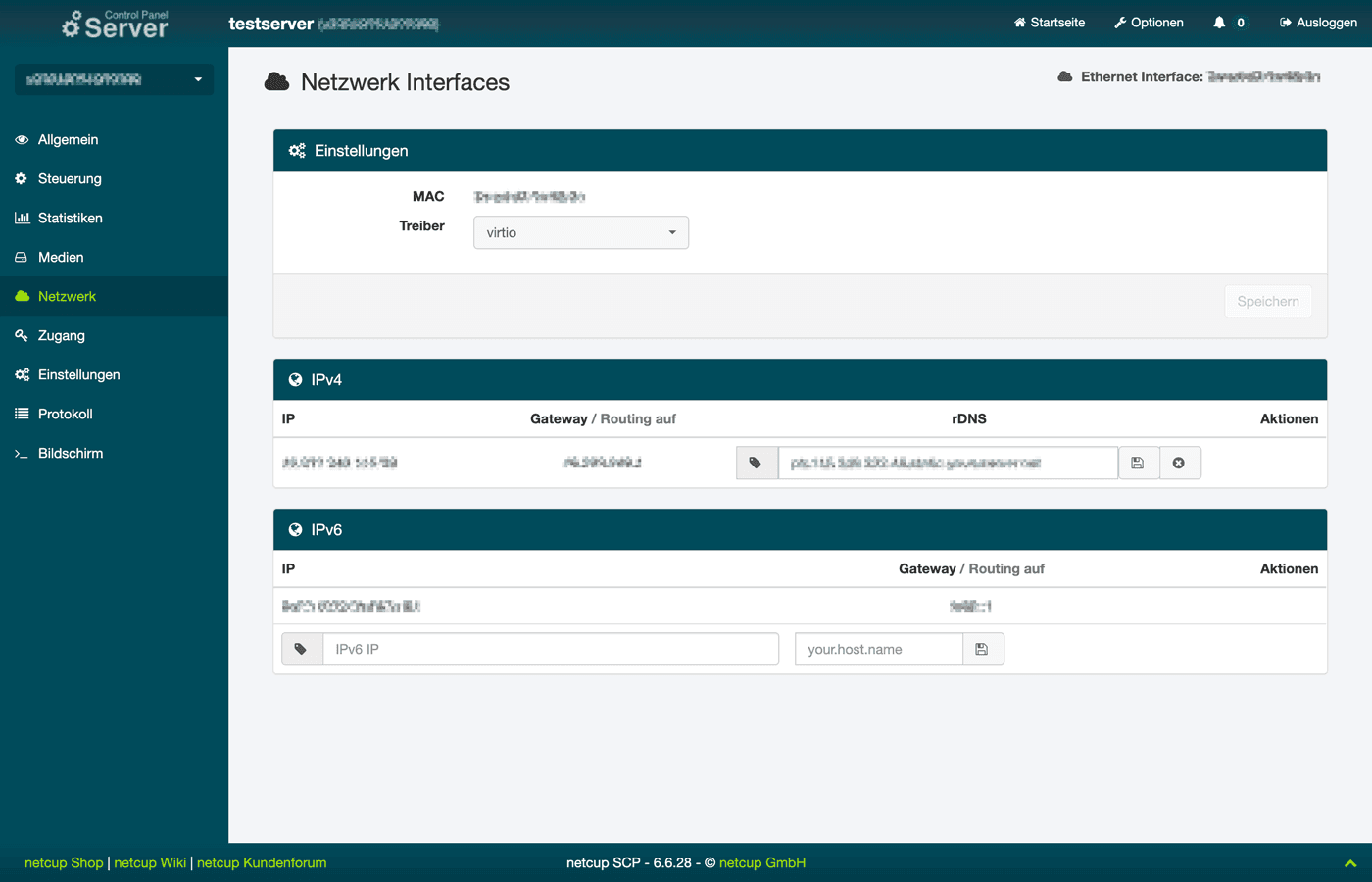Viewport: 1372px width, 882px height.
Task: Go to Statistiken in the sidebar
Action: pyautogui.click(x=70, y=218)
